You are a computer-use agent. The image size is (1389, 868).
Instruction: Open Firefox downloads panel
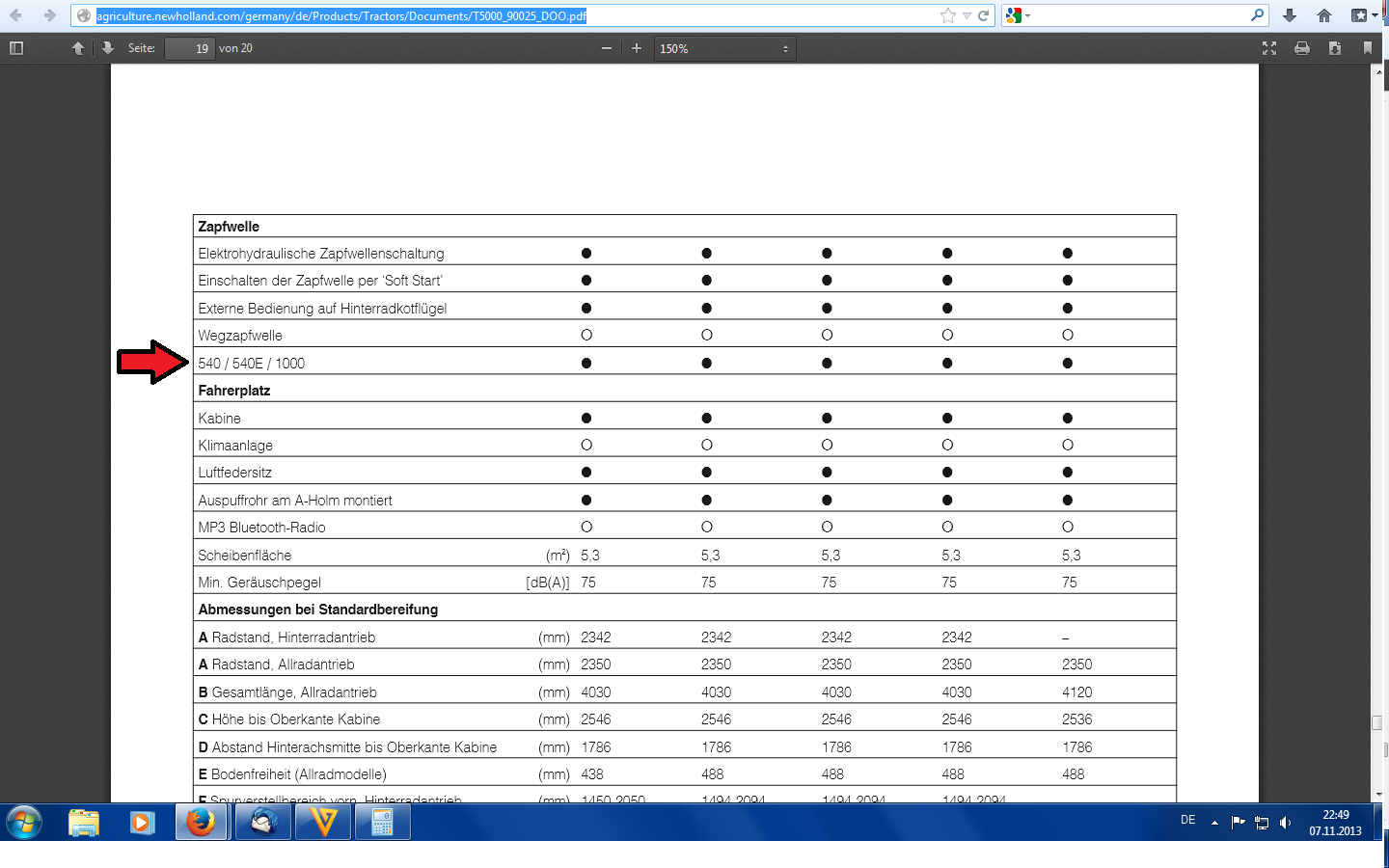1290,15
